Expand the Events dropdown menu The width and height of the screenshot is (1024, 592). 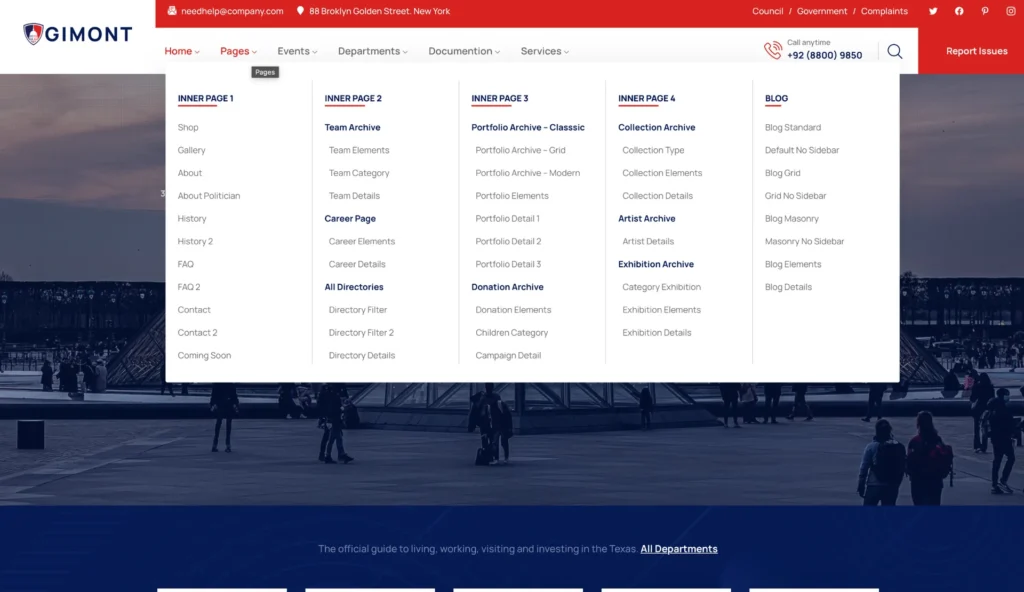pyautogui.click(x=297, y=51)
